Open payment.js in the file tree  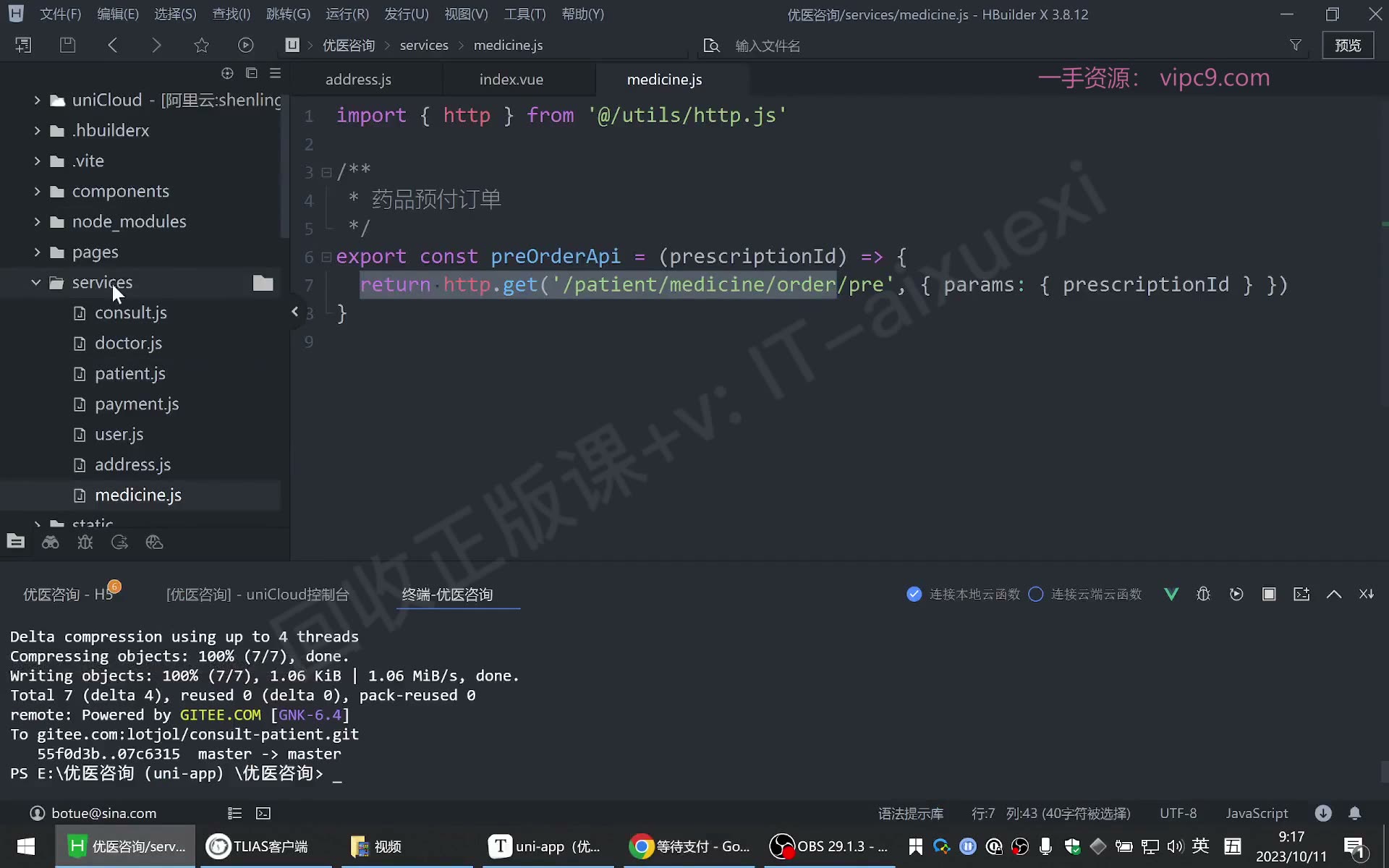click(137, 404)
